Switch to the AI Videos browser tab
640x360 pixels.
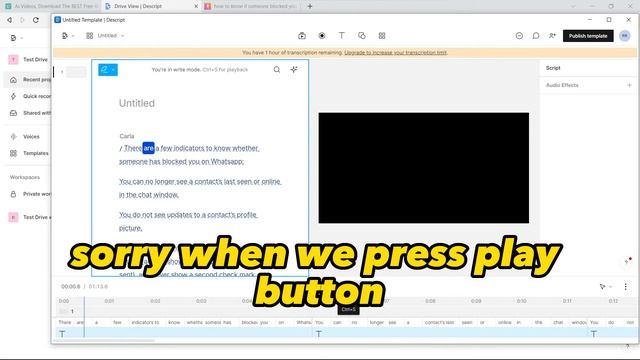(50, 6)
